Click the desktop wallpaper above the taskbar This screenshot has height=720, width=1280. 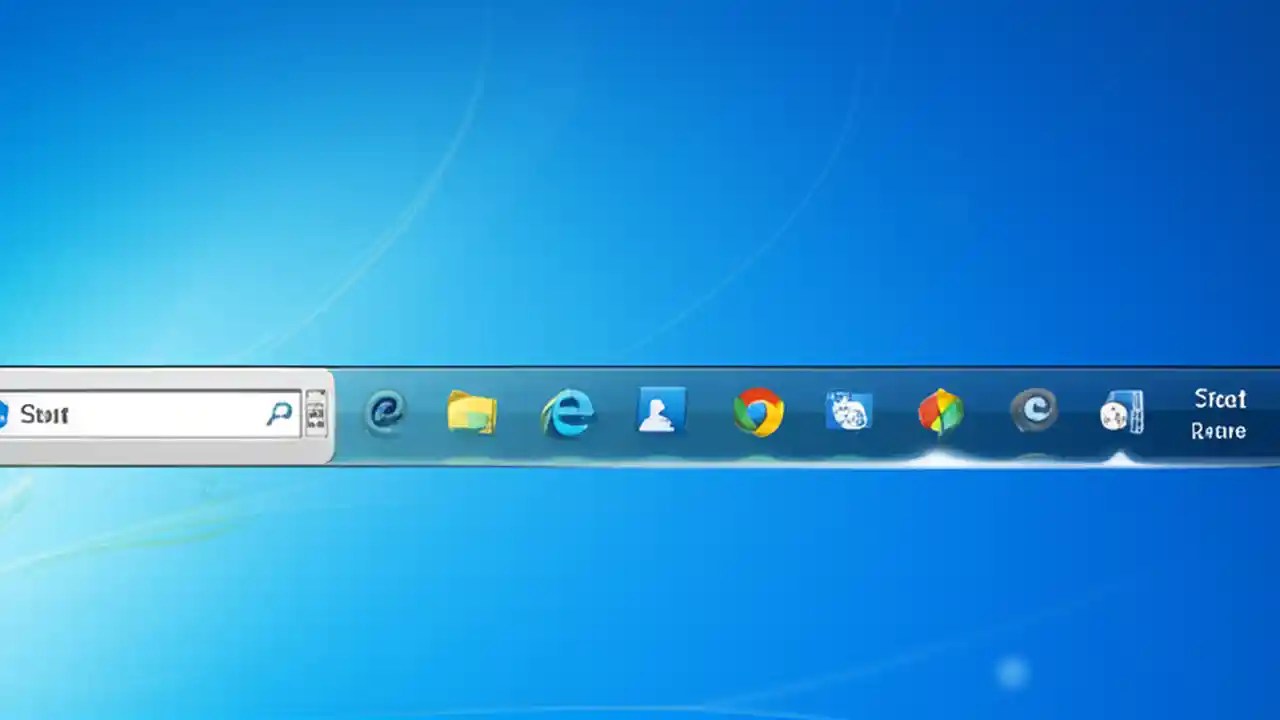click(640, 200)
